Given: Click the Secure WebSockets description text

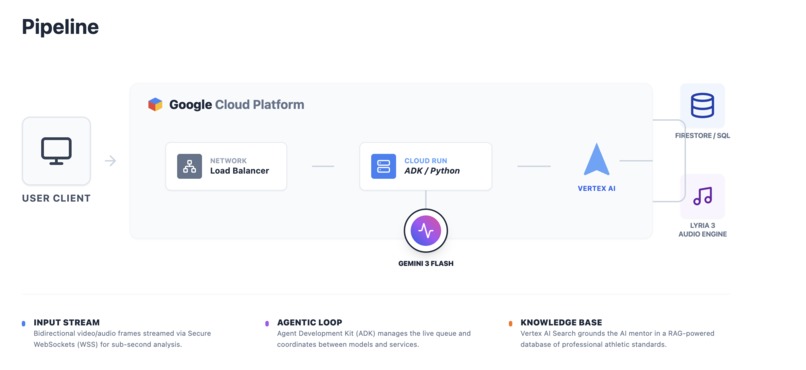Looking at the screenshot, I should click(122, 339).
